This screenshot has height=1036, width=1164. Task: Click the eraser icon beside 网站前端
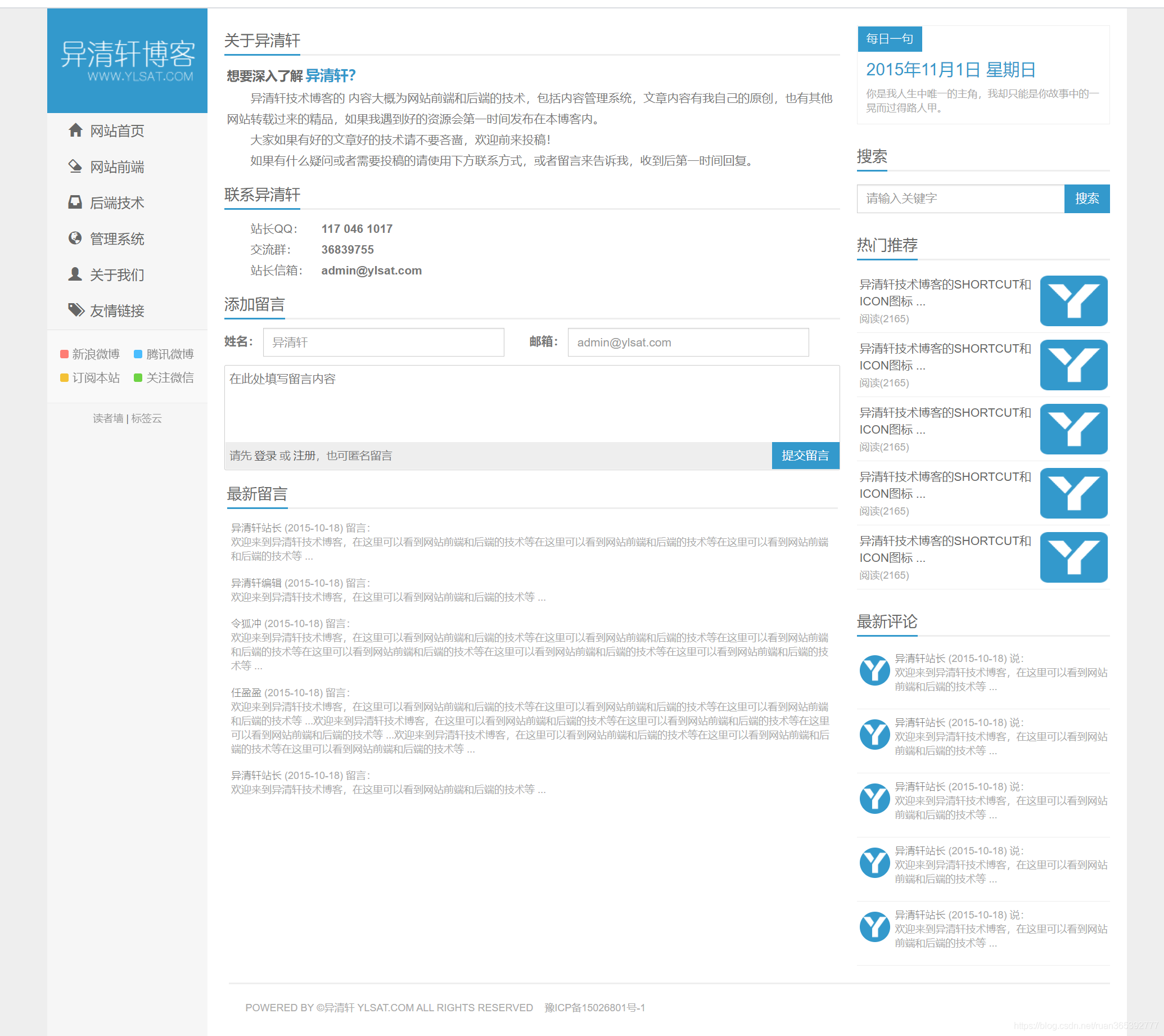coord(75,166)
